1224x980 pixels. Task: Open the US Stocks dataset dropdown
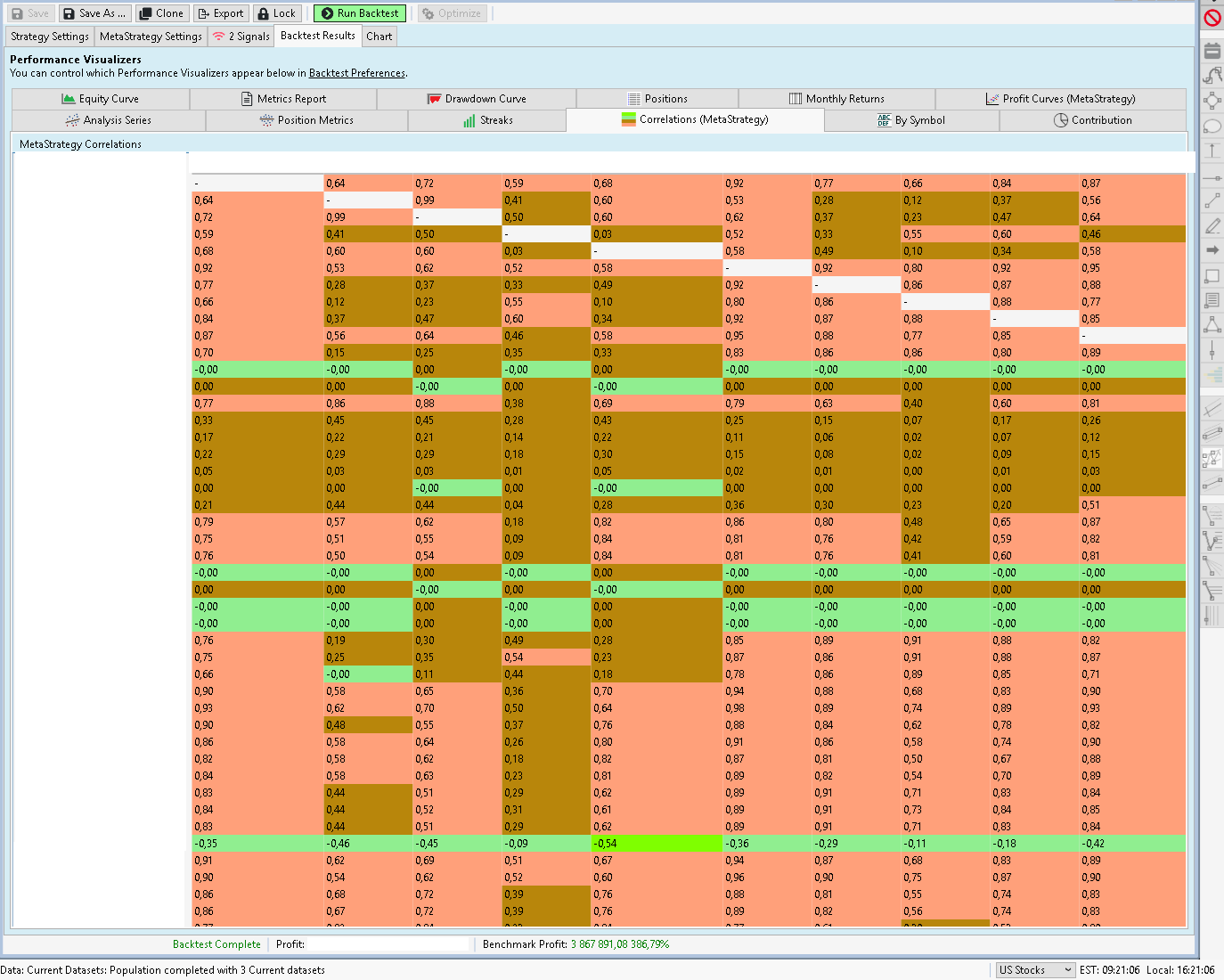coord(1035,969)
